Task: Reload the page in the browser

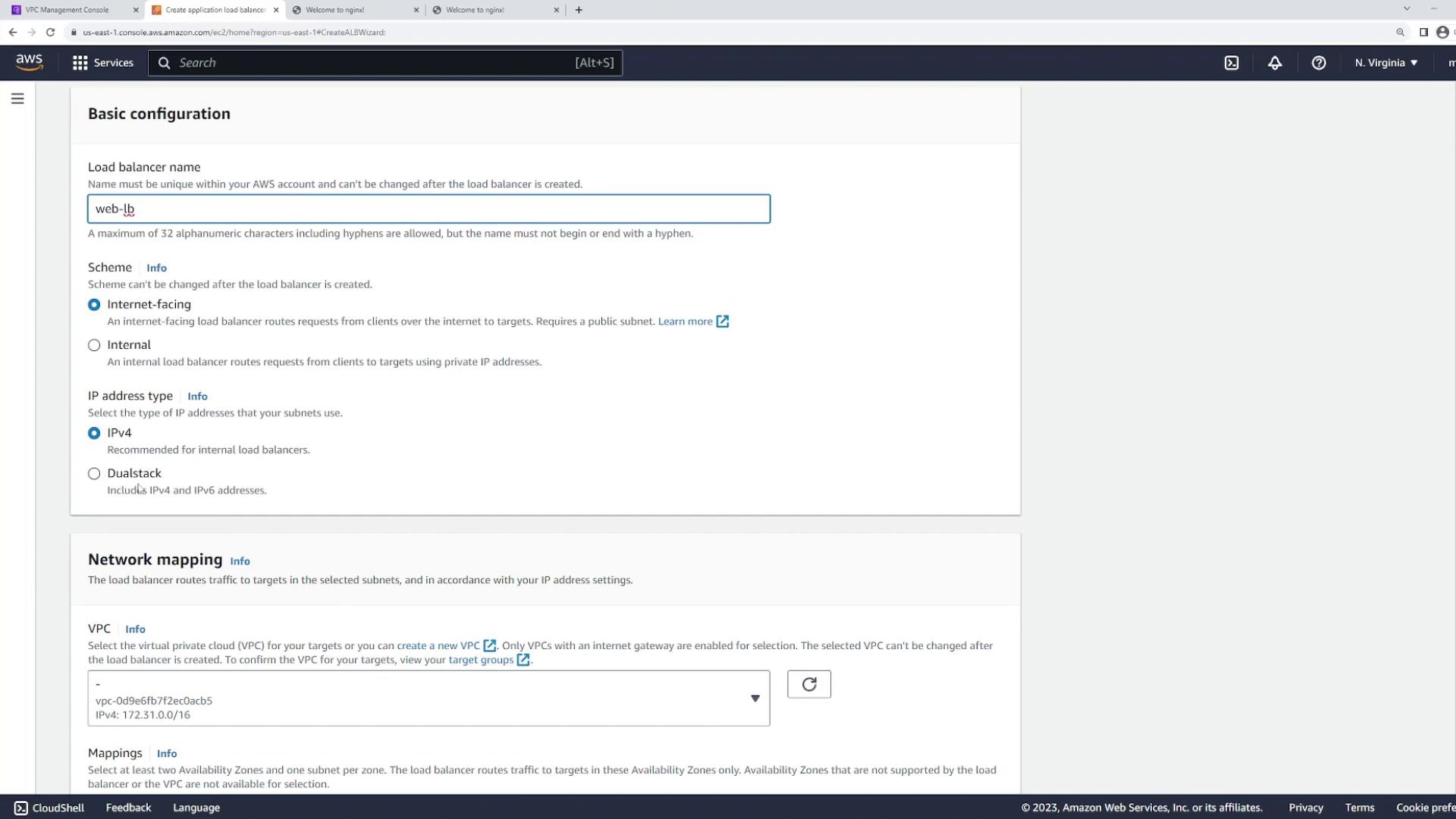Action: (50, 32)
